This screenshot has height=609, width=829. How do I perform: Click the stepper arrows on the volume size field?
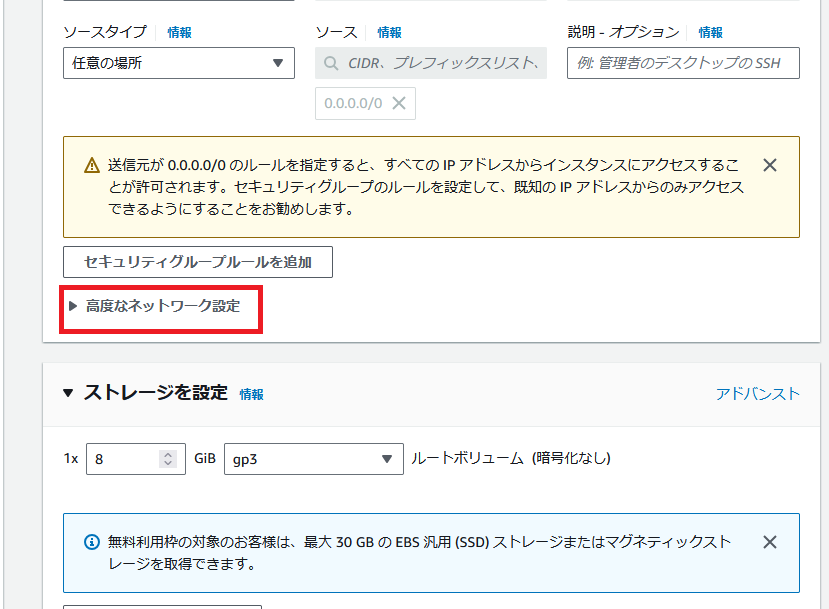(168, 459)
